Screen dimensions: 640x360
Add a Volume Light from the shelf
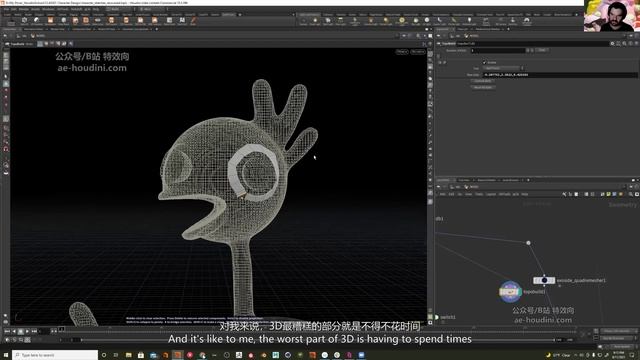pyautogui.click(x=371, y=20)
